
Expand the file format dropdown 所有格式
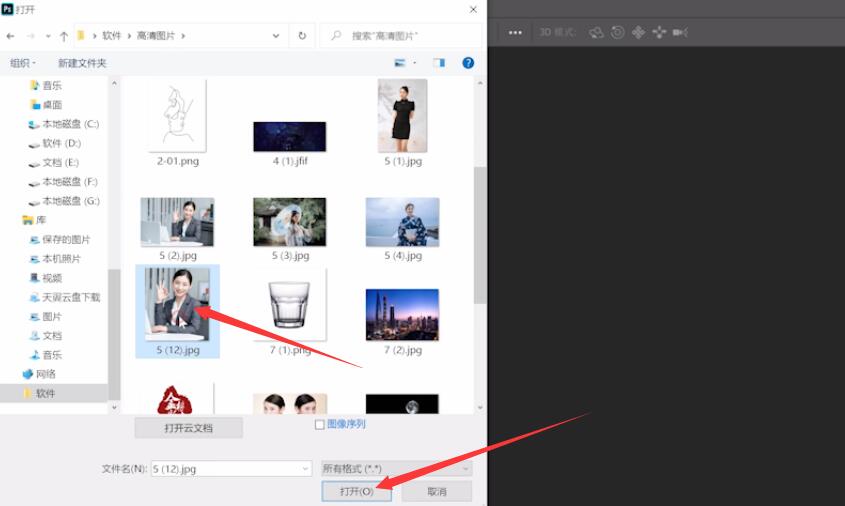464,468
